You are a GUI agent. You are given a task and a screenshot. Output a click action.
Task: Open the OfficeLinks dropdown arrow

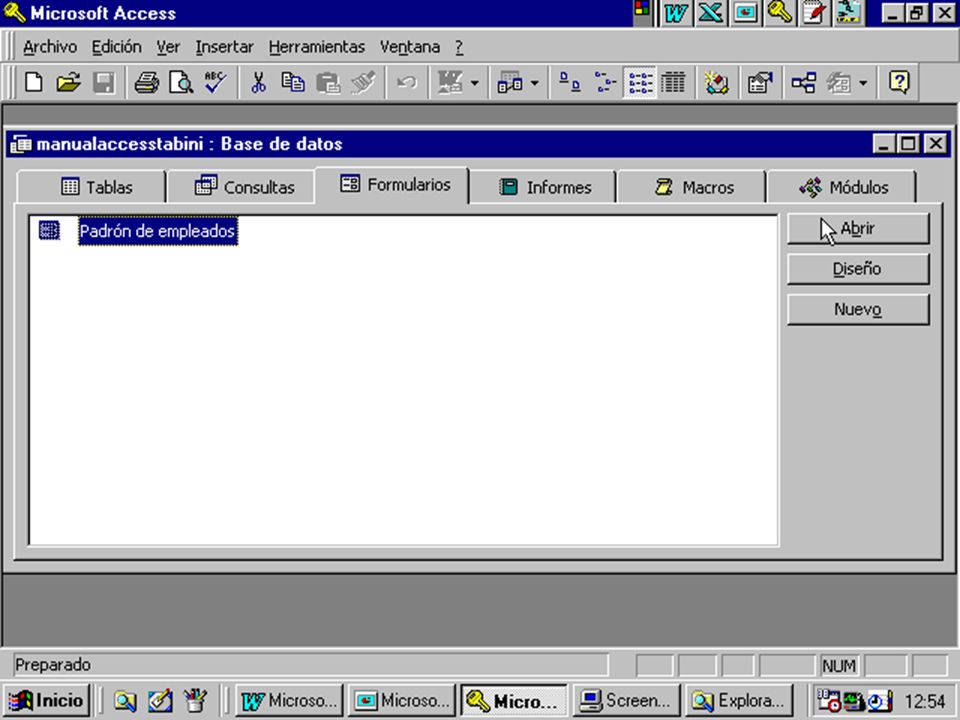point(474,82)
